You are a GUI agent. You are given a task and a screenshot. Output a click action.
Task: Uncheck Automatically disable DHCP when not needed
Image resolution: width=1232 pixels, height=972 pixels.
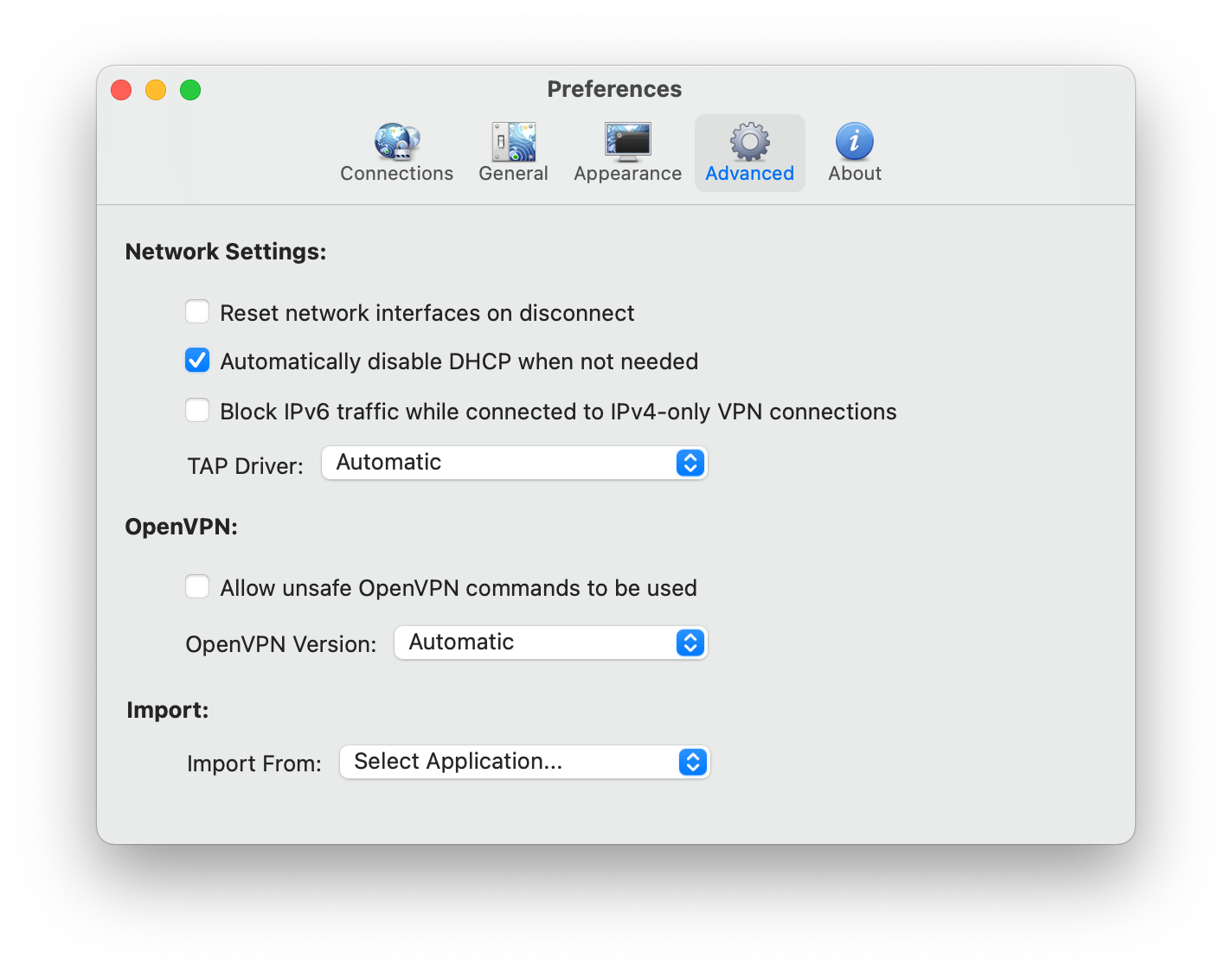(197, 361)
